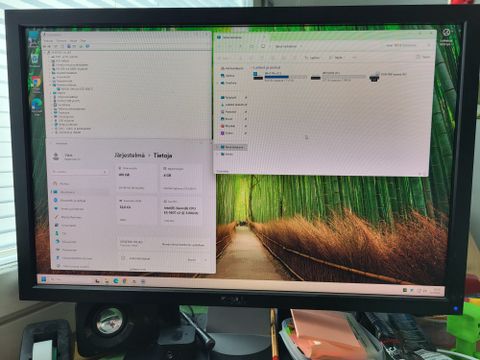Click the Windows Start button on taskbar
Image resolution: width=480 pixels, height=360 pixels.
pos(43,279)
